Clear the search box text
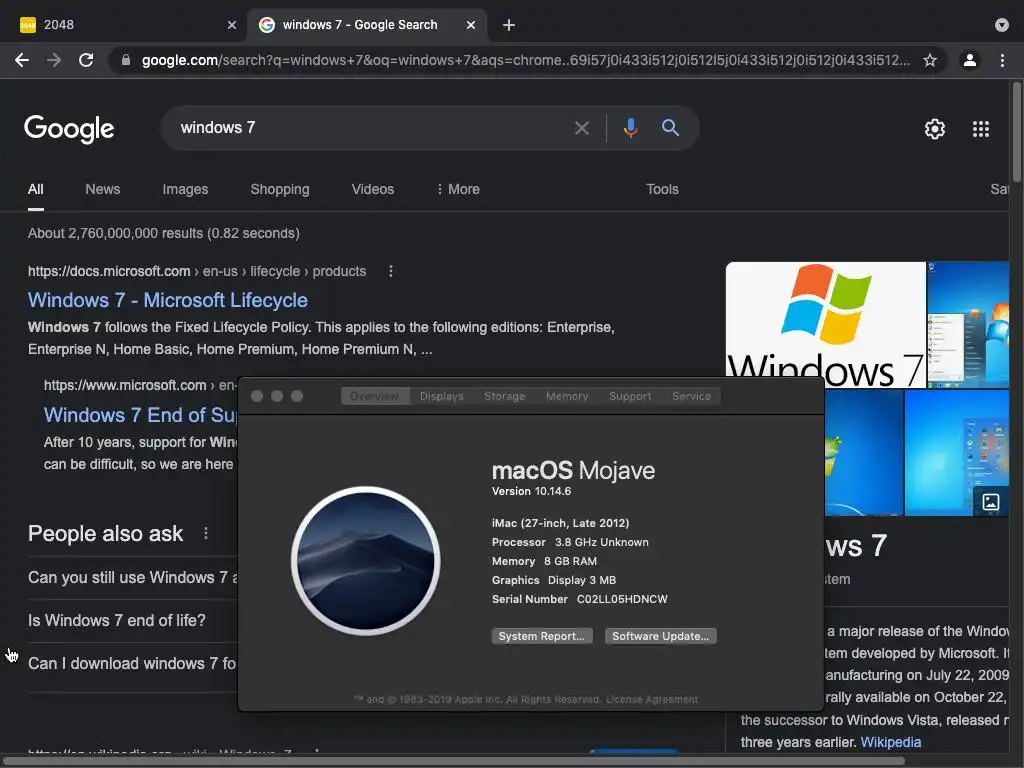Viewport: 1024px width, 768px height. tap(581, 128)
